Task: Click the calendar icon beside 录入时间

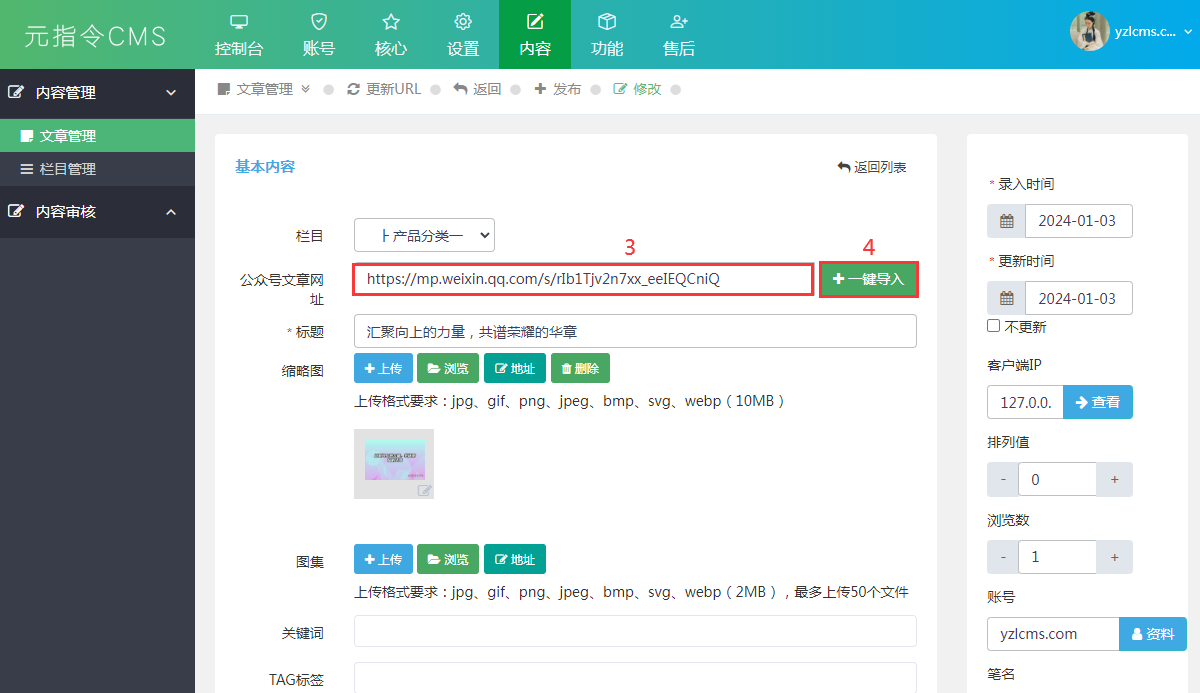Action: 1007,221
